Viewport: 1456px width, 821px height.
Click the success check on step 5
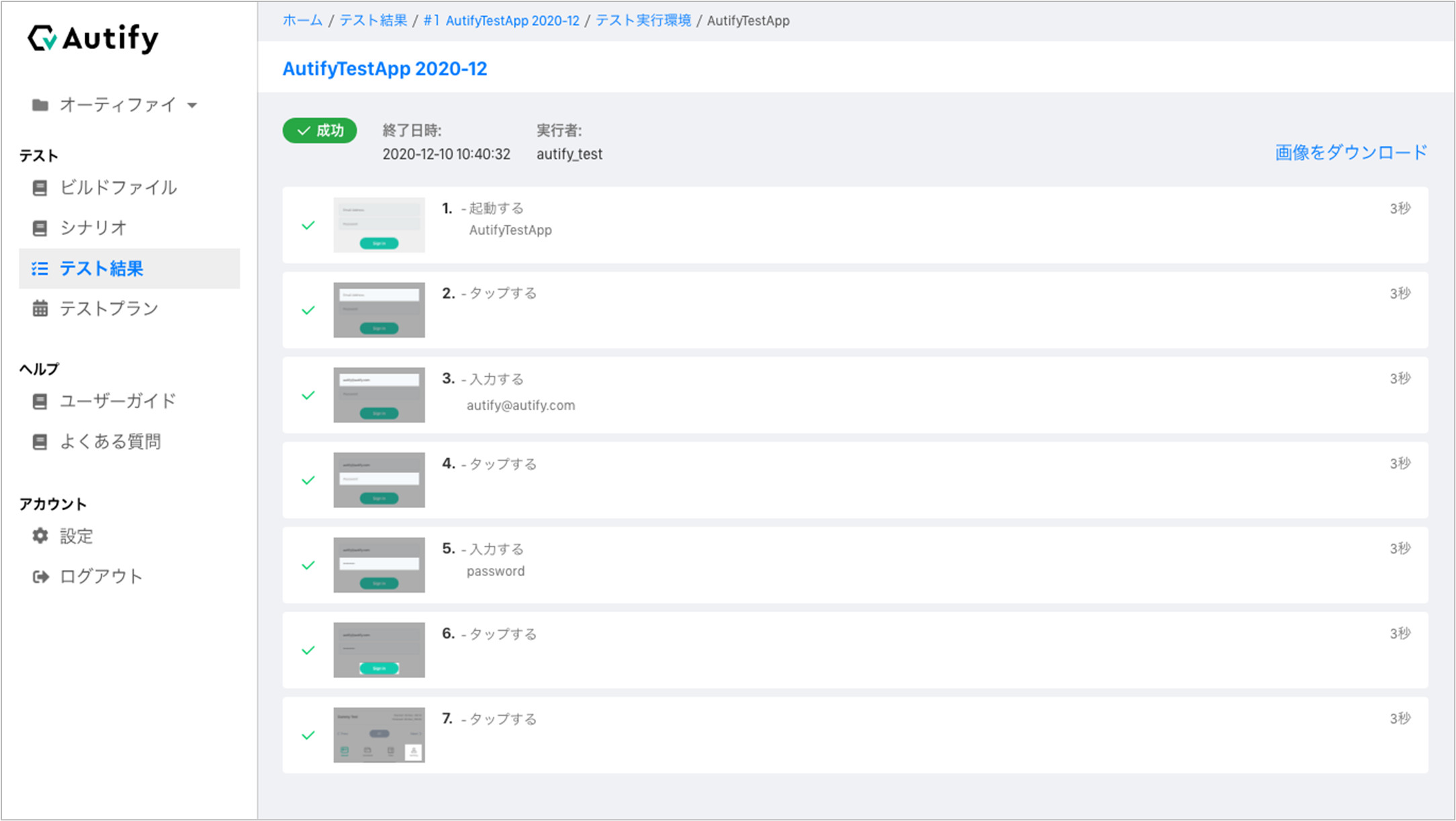[308, 565]
